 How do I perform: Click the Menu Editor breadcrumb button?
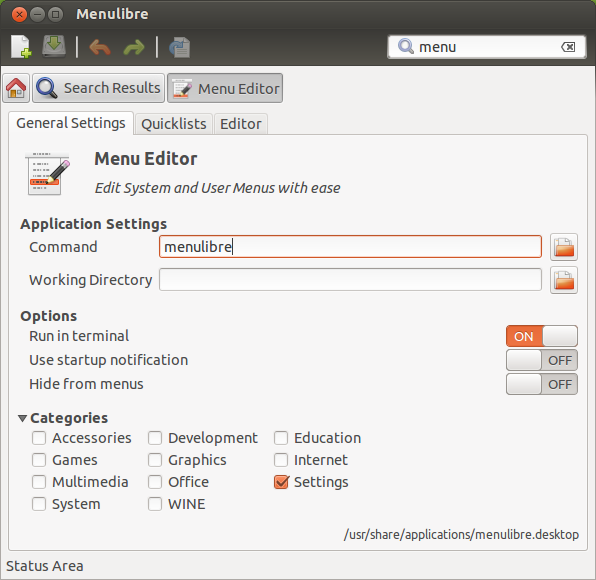pos(225,88)
